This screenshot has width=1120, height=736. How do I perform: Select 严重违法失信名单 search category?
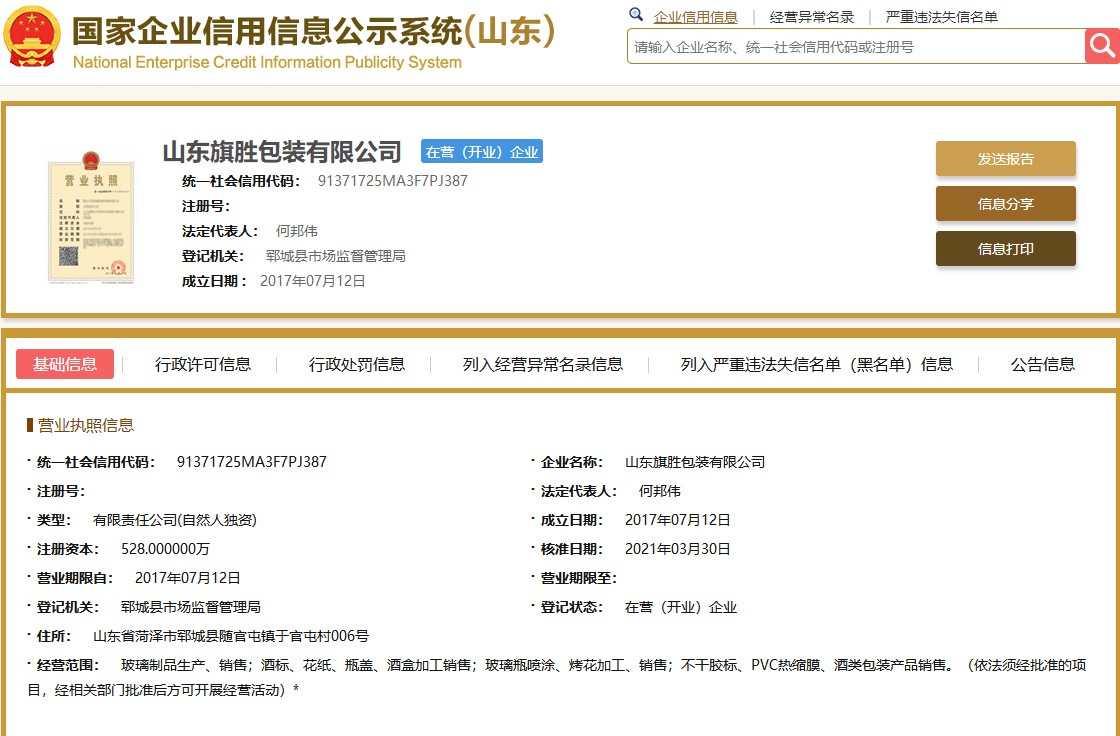pyautogui.click(x=941, y=17)
